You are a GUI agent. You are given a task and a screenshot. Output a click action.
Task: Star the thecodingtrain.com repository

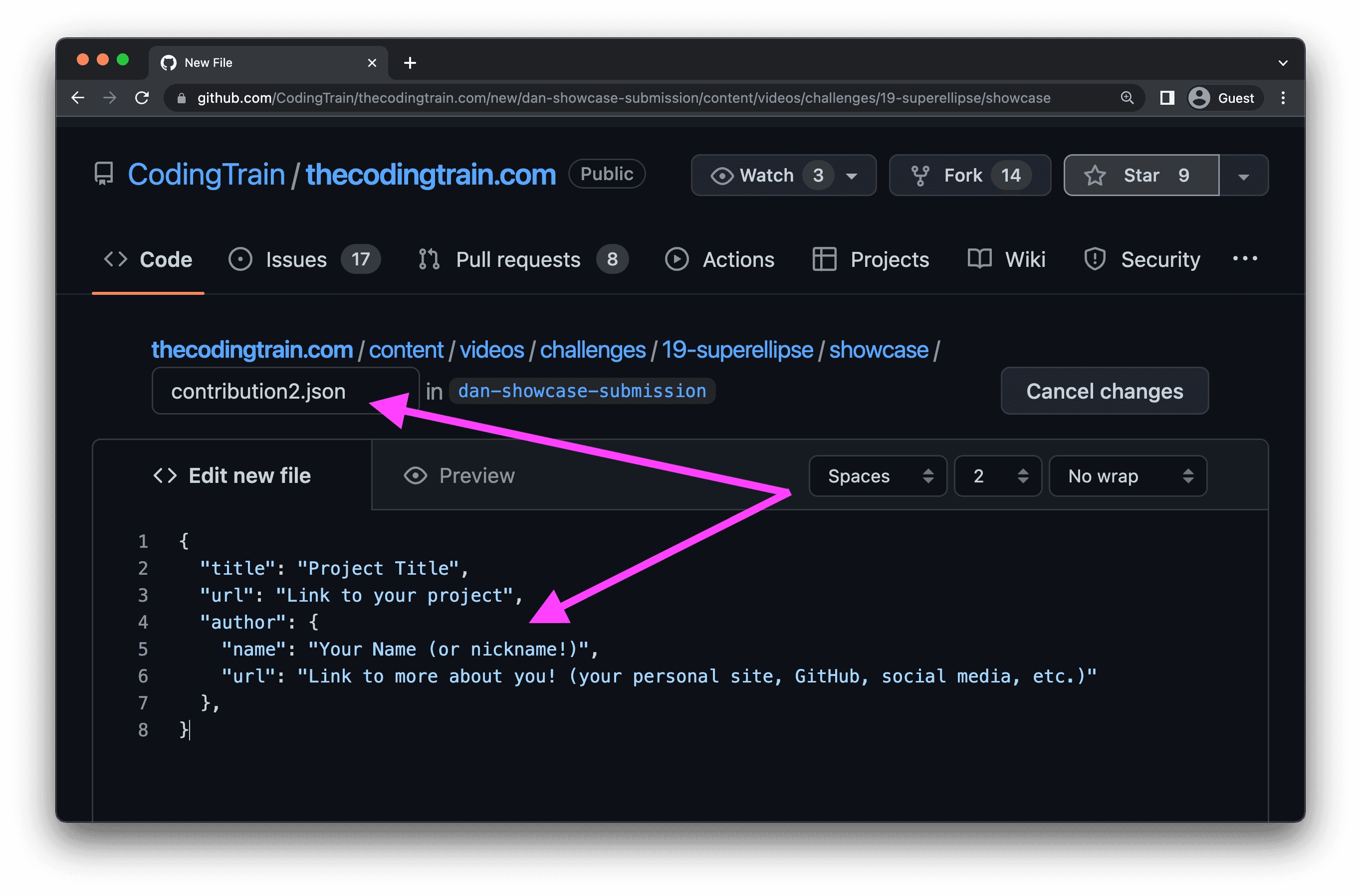(1141, 175)
